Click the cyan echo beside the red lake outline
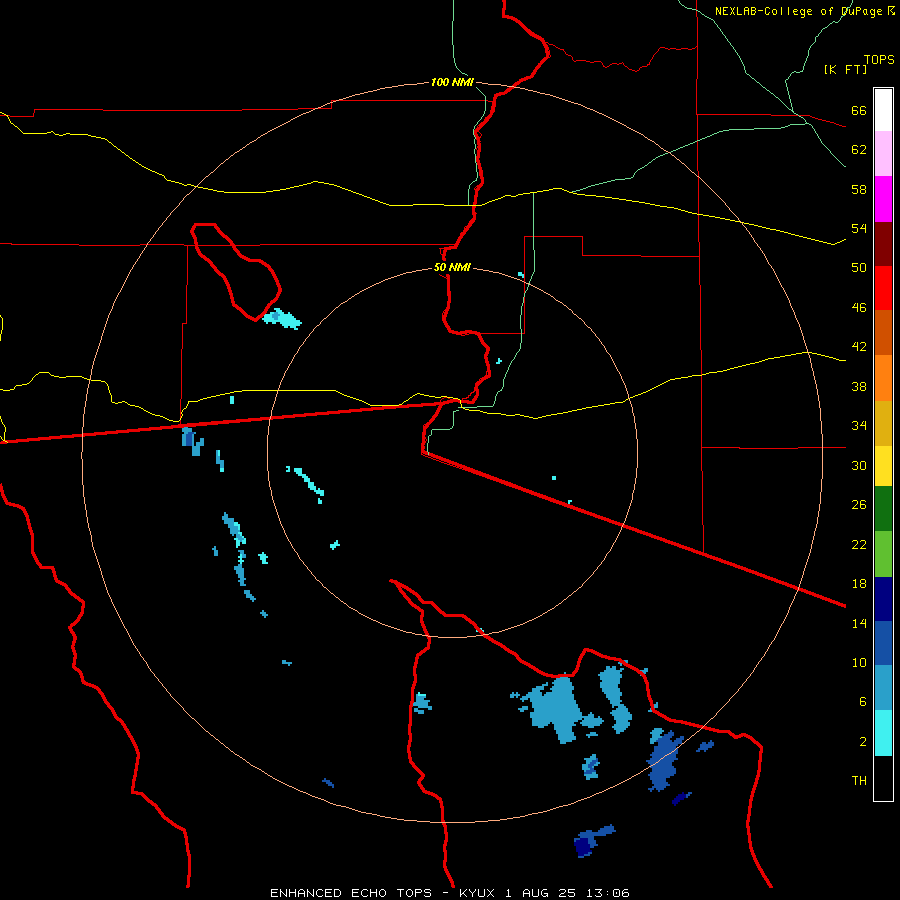The image size is (900, 900). (282, 319)
